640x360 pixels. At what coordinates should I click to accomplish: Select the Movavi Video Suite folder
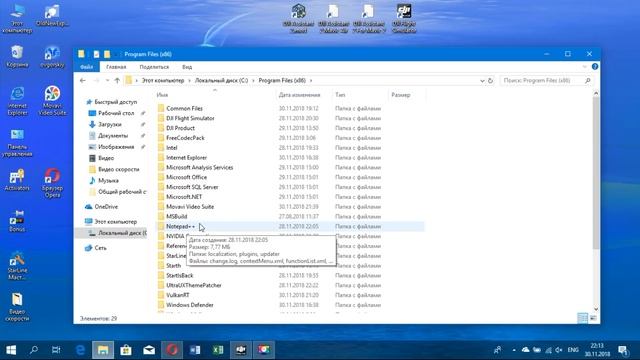coord(190,207)
